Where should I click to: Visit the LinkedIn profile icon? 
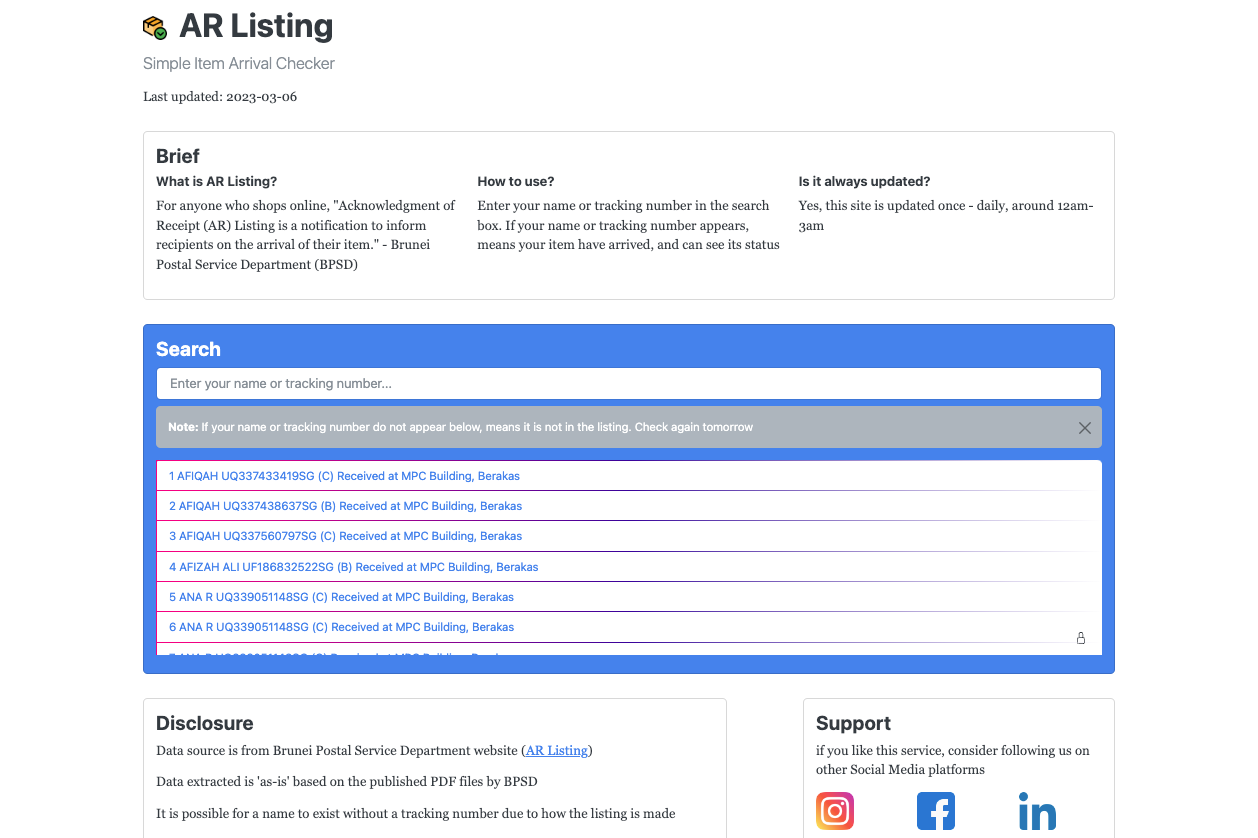(x=1037, y=812)
